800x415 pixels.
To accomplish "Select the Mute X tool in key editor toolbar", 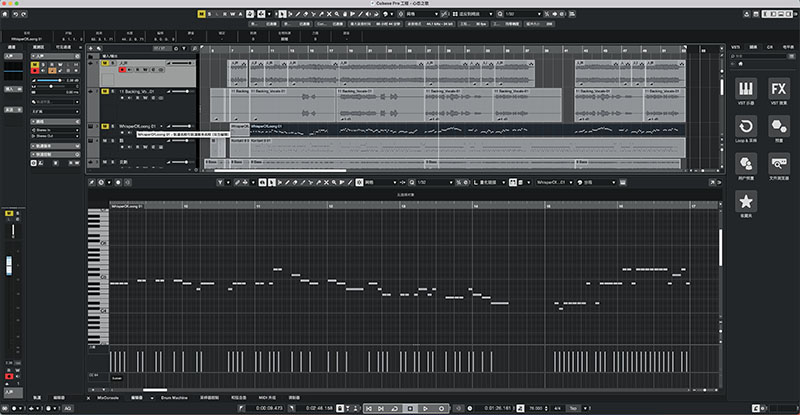I will [327, 182].
